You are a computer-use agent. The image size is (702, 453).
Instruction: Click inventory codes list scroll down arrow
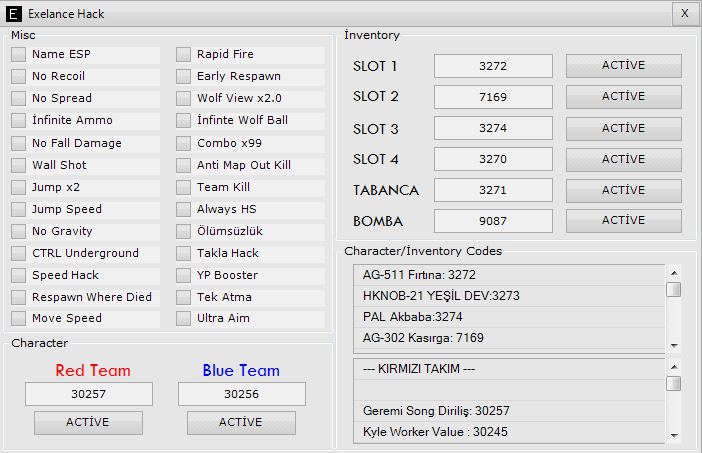tap(674, 346)
